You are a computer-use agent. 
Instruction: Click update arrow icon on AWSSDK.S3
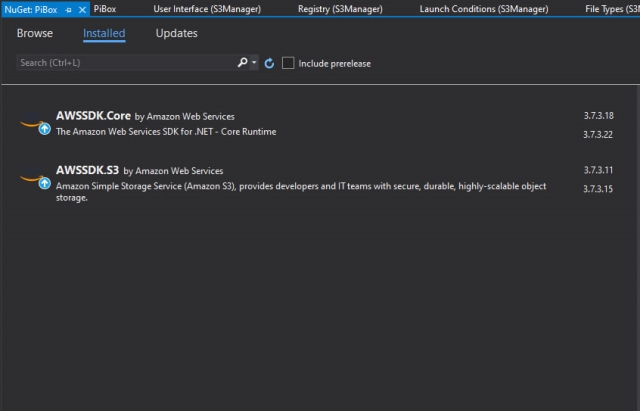click(x=44, y=184)
